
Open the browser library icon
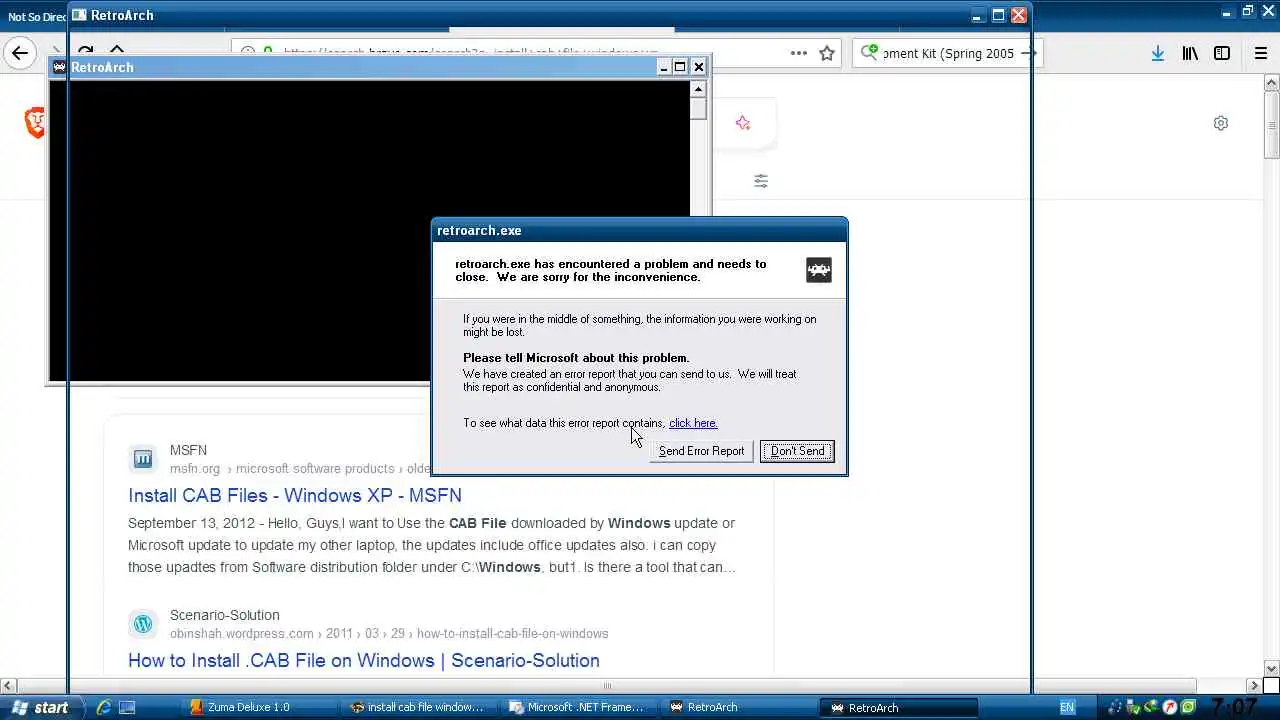pyautogui.click(x=1190, y=54)
